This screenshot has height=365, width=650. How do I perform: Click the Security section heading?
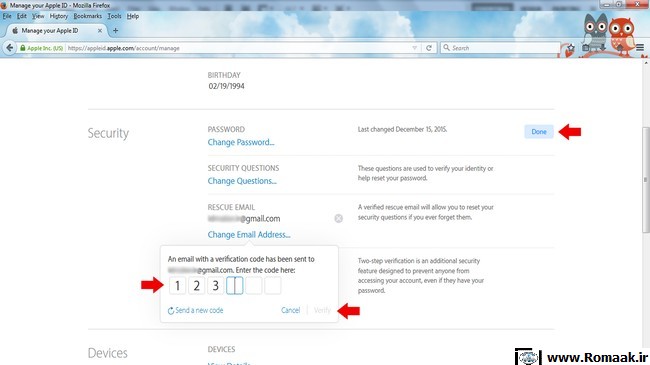point(108,134)
